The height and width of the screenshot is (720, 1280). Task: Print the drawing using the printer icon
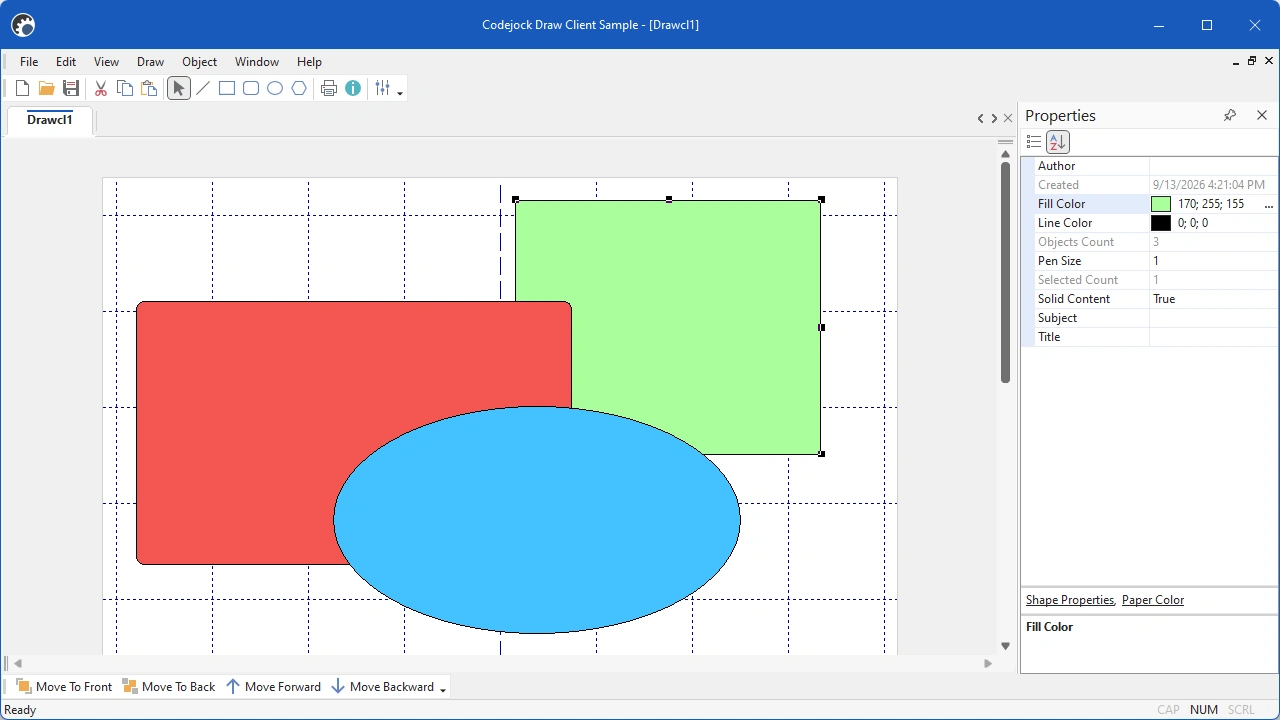tap(329, 89)
